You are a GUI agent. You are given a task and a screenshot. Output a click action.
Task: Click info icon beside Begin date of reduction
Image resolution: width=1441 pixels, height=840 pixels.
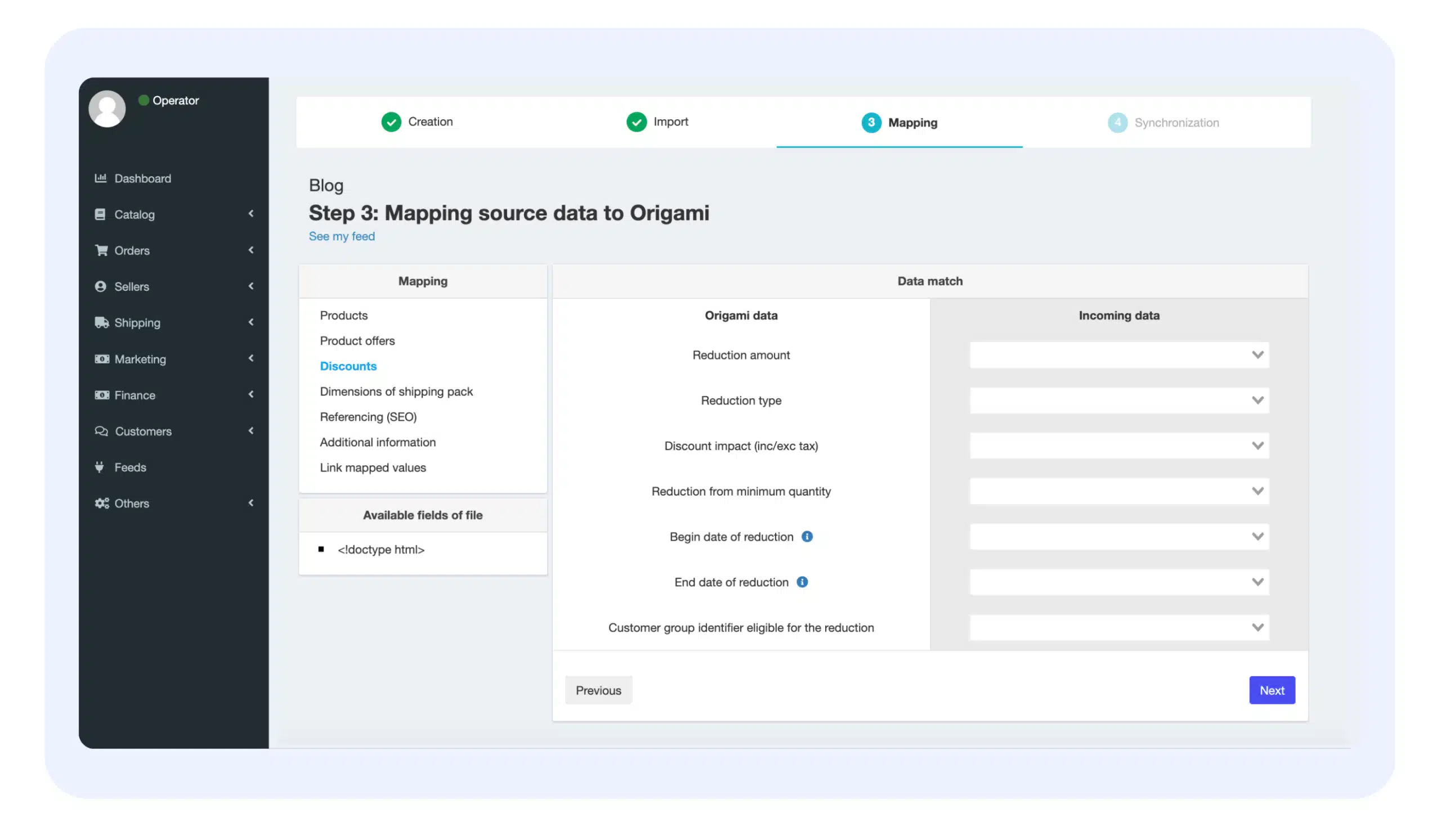807,536
